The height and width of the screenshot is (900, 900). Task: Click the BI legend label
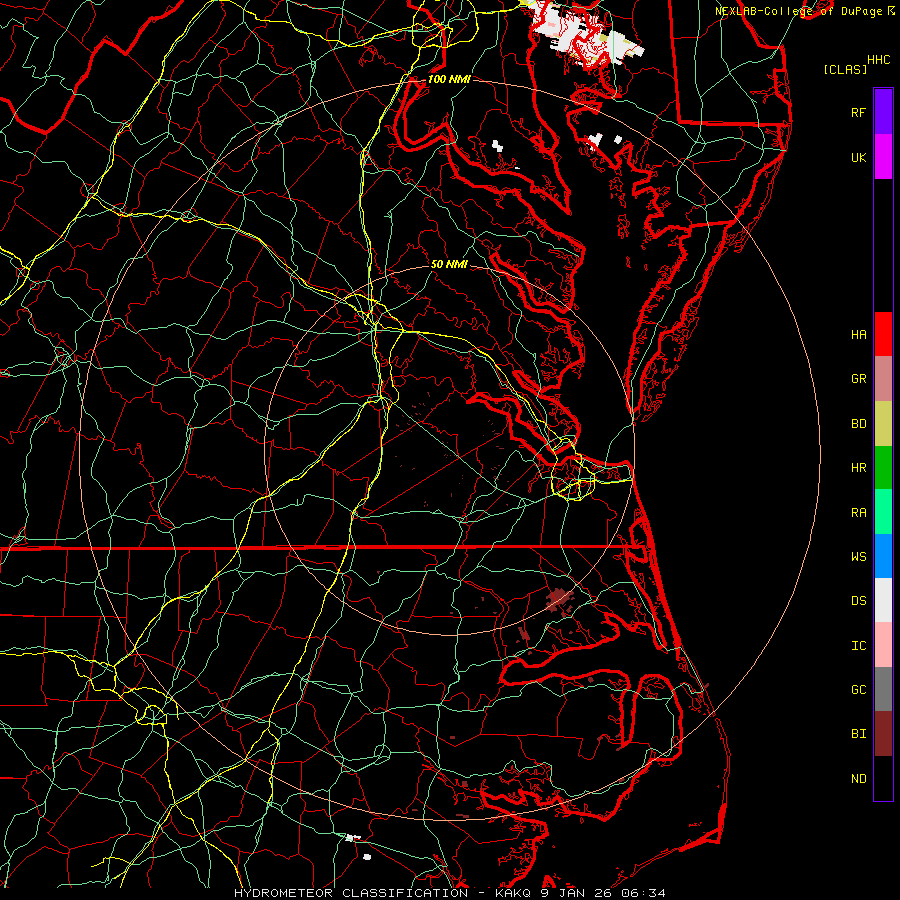(x=858, y=734)
